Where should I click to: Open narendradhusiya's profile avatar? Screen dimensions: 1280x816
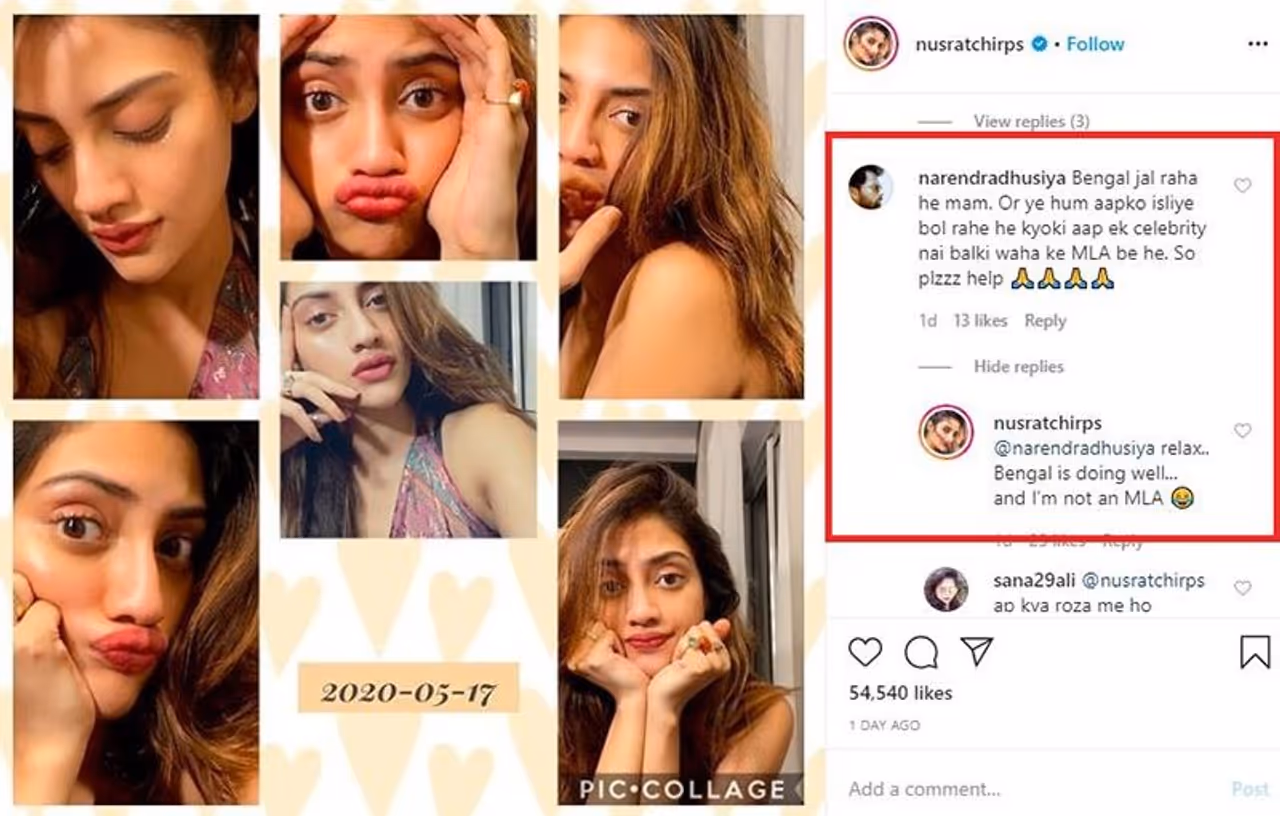870,187
